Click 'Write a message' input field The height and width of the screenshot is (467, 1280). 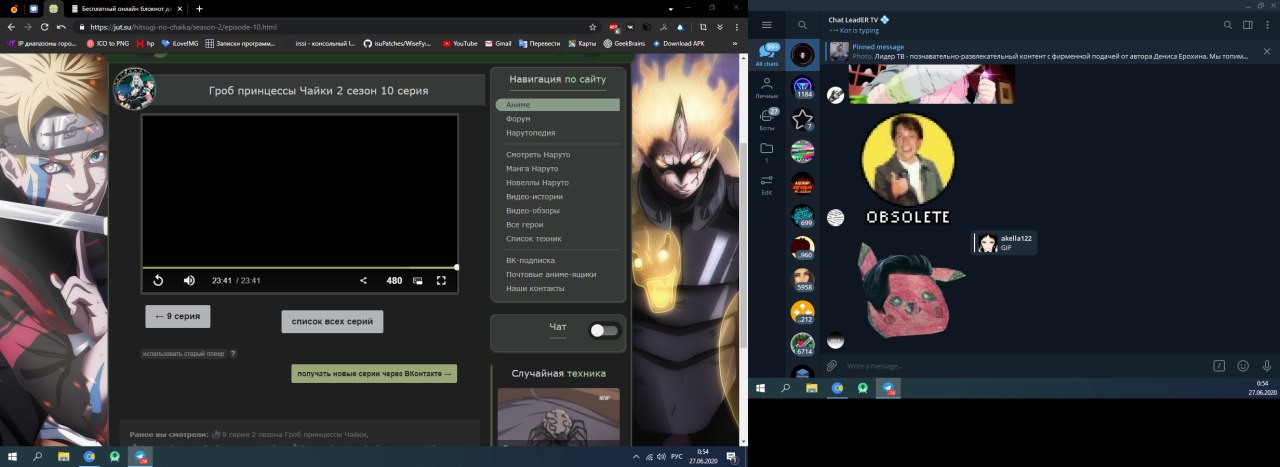coord(1025,366)
